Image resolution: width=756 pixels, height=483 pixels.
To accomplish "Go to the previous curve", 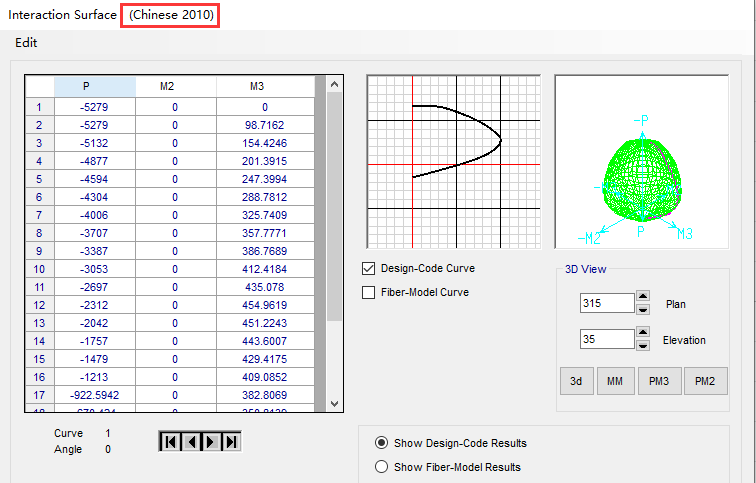I will pos(190,441).
